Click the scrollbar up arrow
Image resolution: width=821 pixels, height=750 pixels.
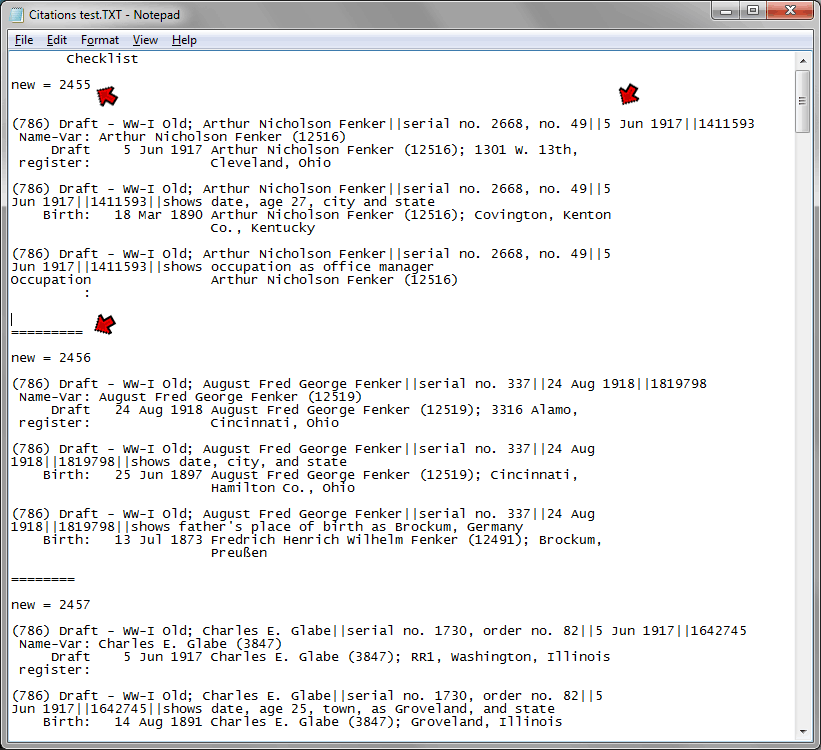click(802, 60)
